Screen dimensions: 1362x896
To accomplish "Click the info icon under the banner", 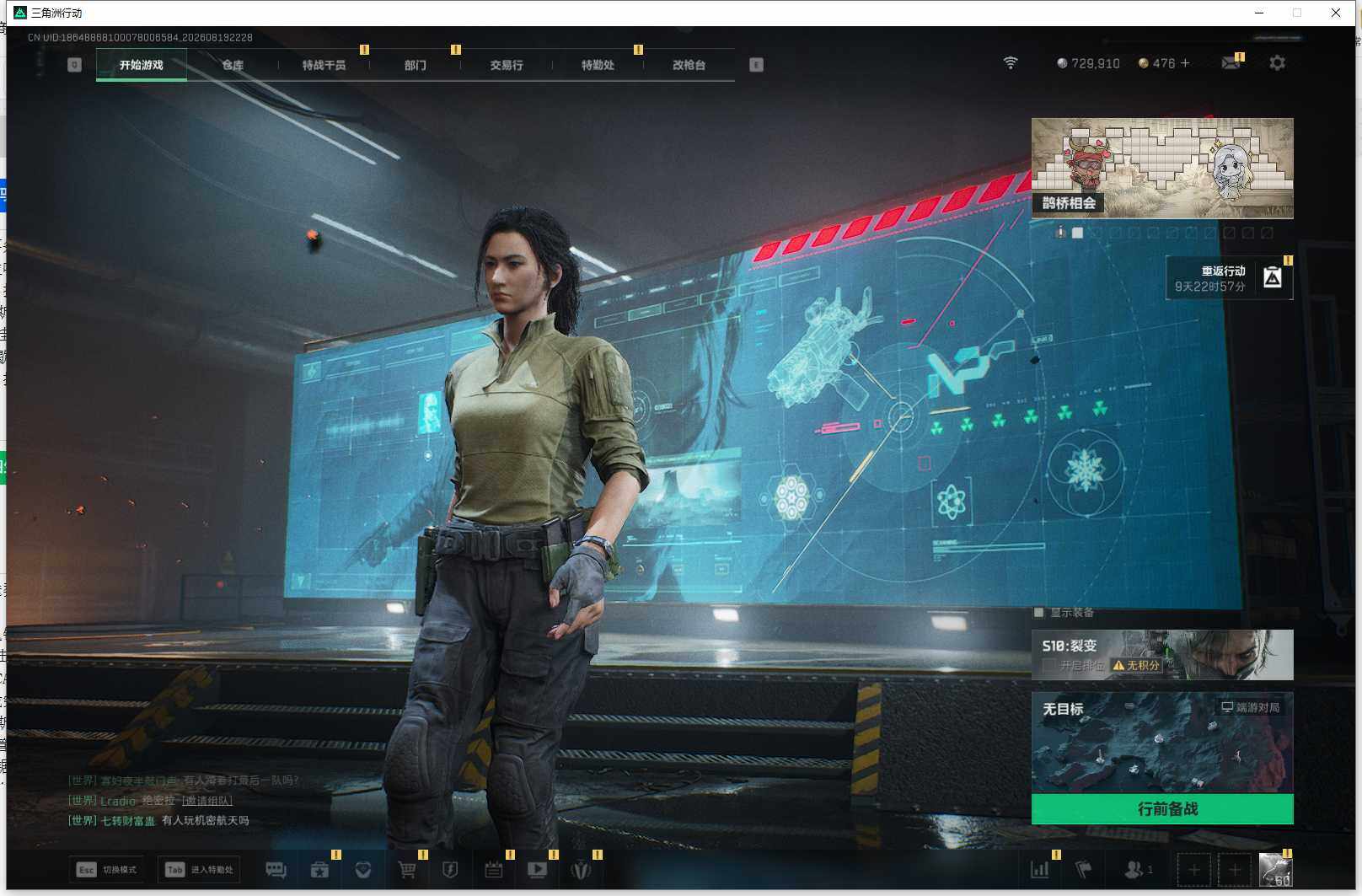I will point(1060,232).
